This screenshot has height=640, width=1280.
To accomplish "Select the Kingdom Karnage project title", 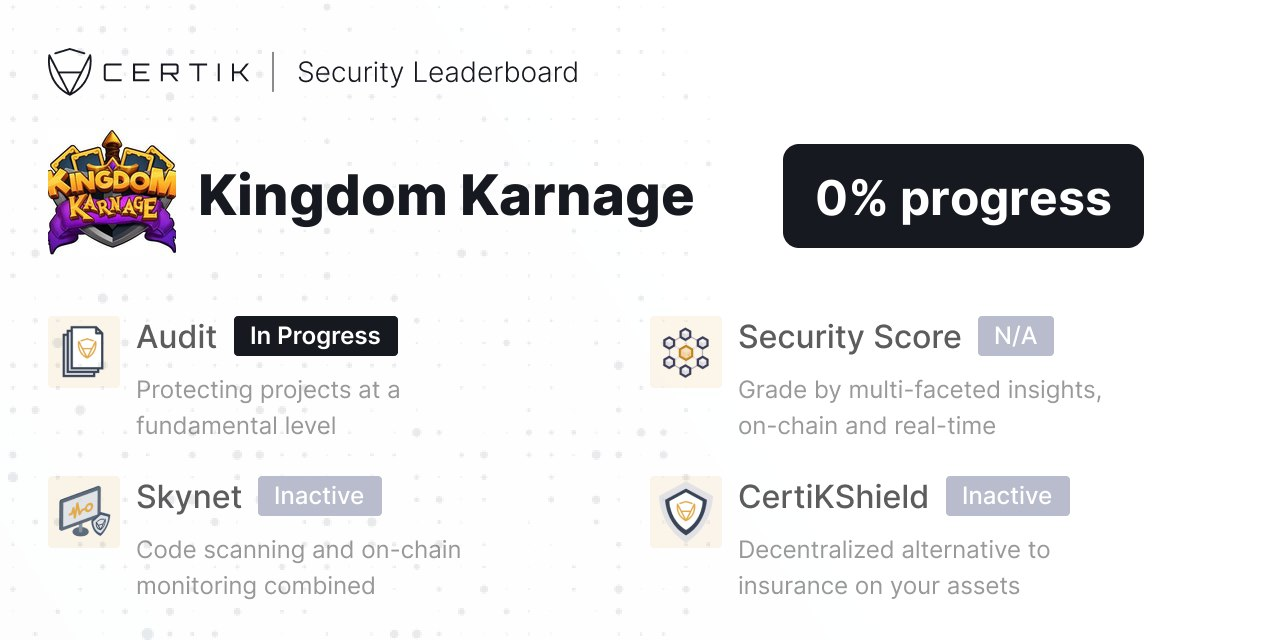I will click(x=446, y=196).
